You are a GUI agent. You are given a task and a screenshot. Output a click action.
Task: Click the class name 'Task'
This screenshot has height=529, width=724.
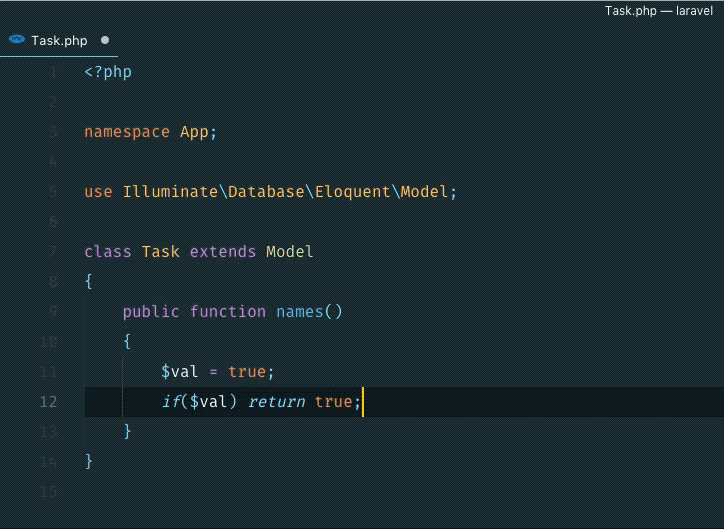(160, 252)
